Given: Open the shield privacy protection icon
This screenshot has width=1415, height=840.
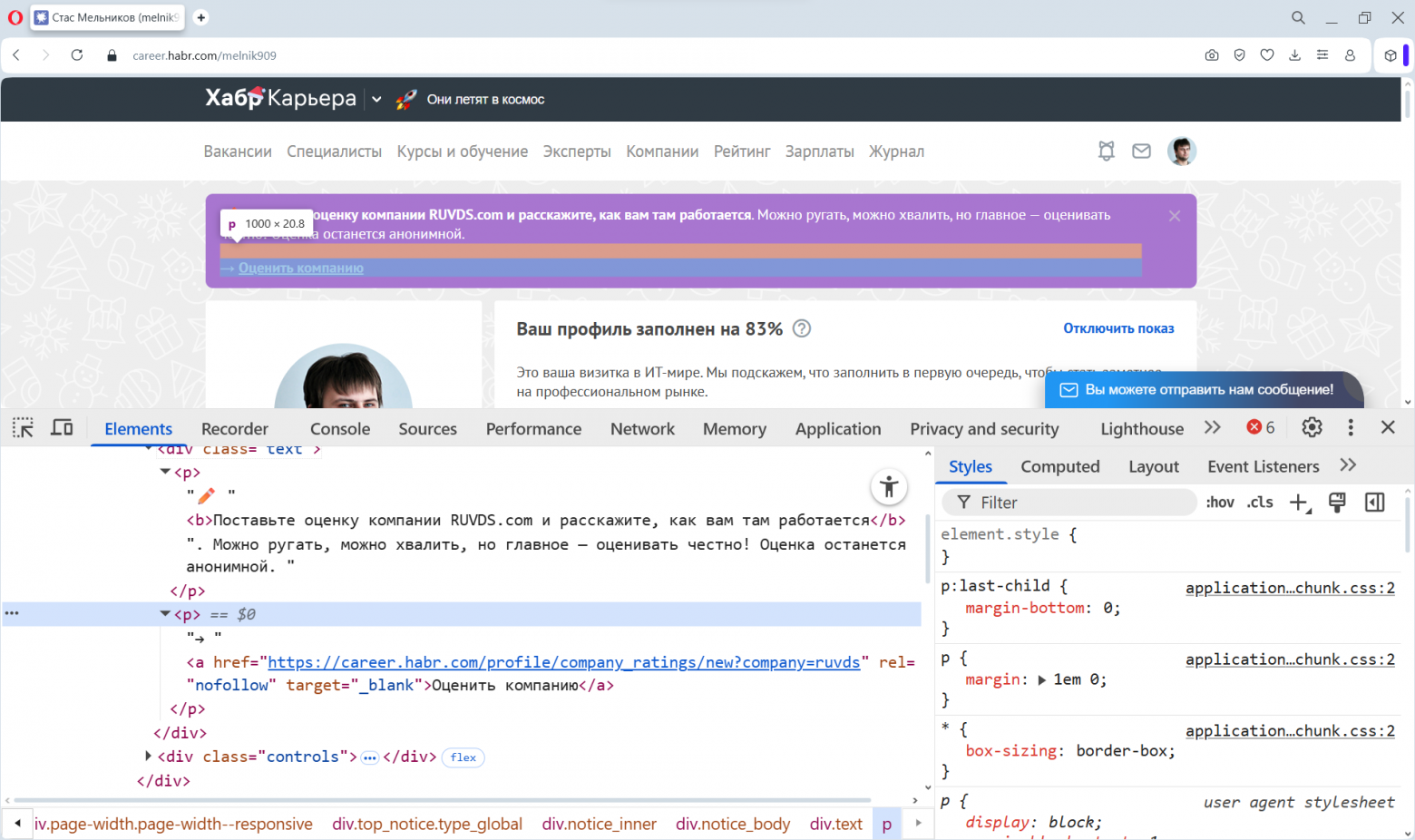Looking at the screenshot, I should point(1239,55).
